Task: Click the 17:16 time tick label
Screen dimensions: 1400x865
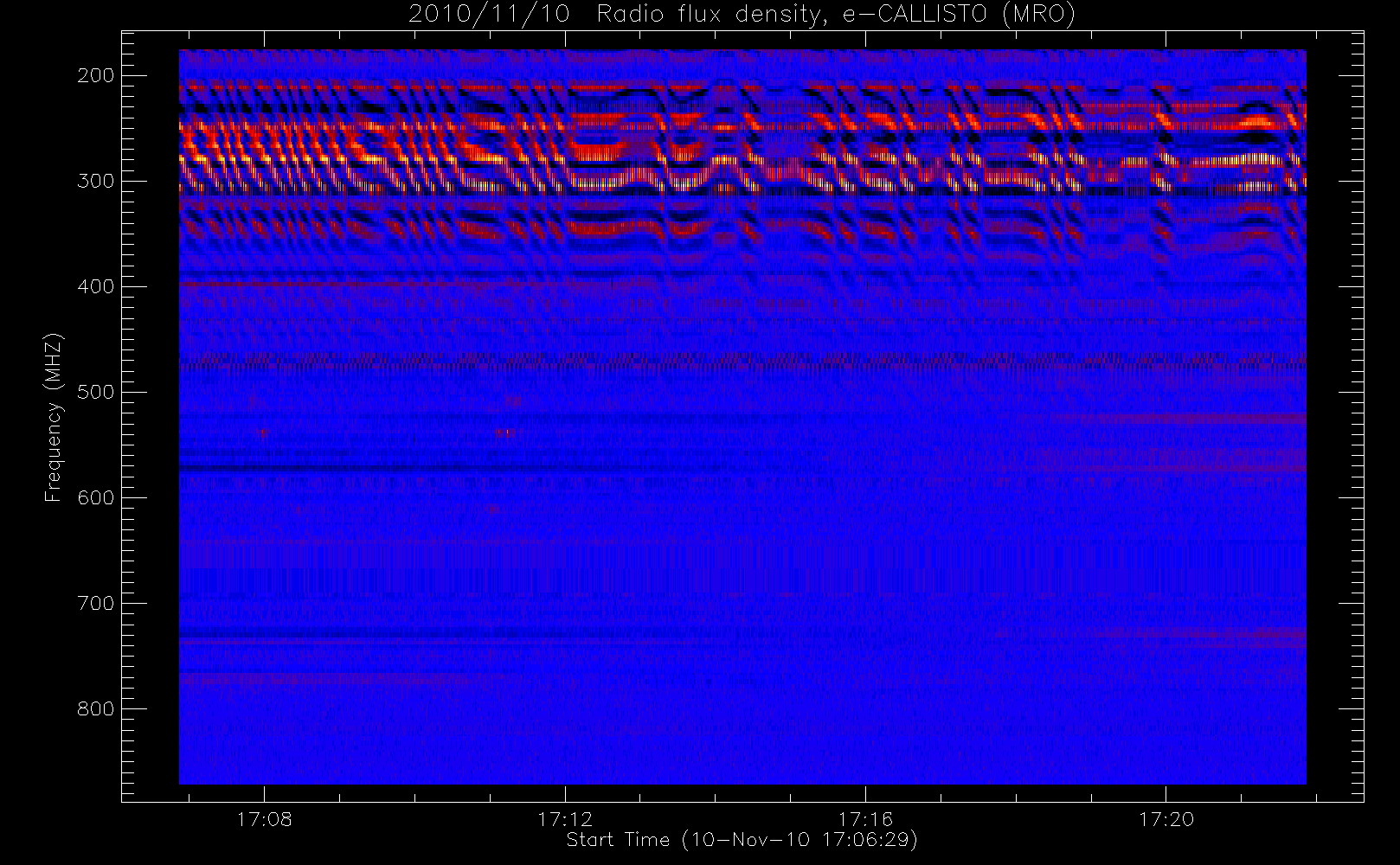Action: (865, 819)
